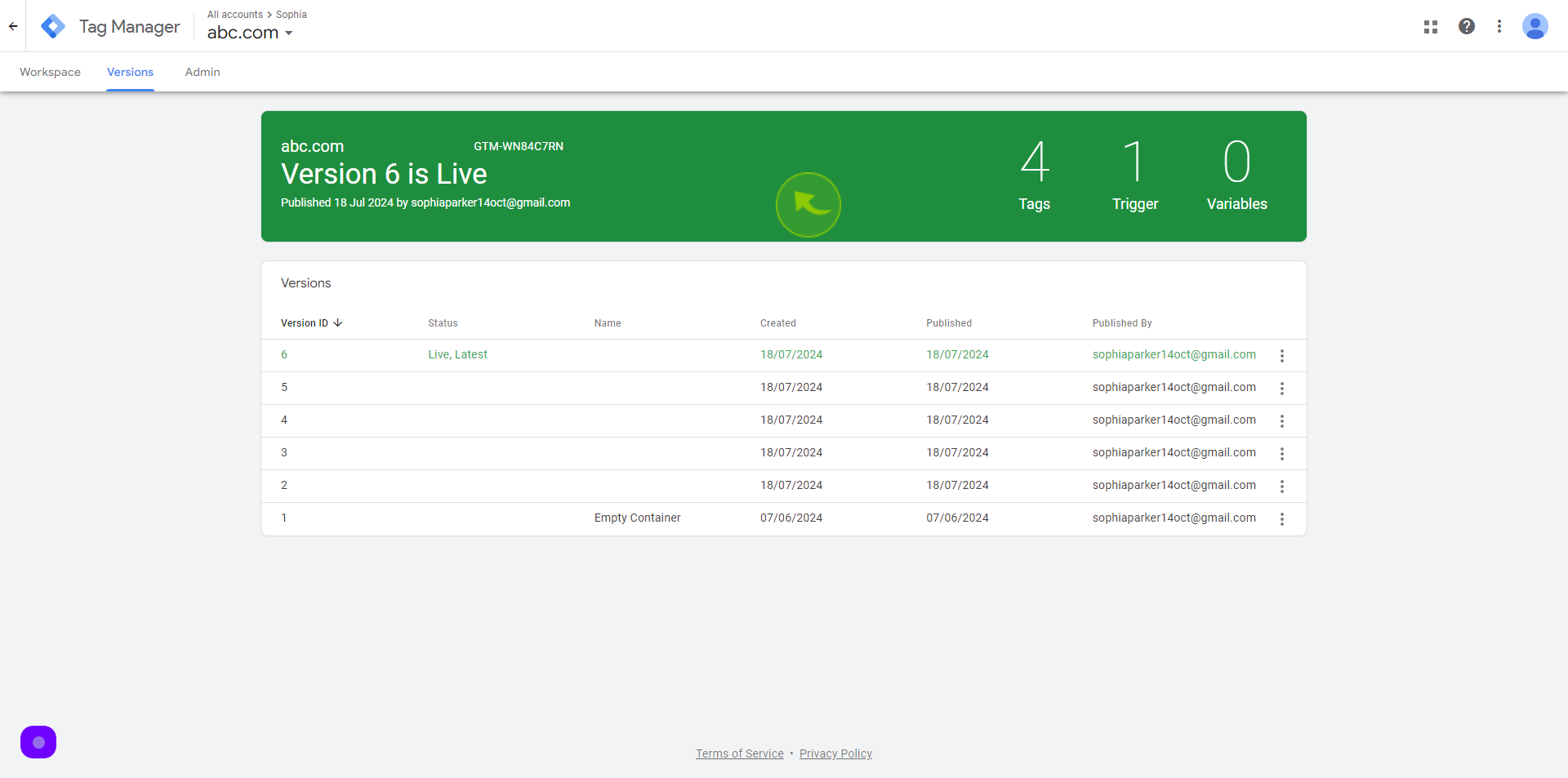Viewport: 1568px width, 778px height.
Task: Open version 3 row ID
Action: (284, 452)
